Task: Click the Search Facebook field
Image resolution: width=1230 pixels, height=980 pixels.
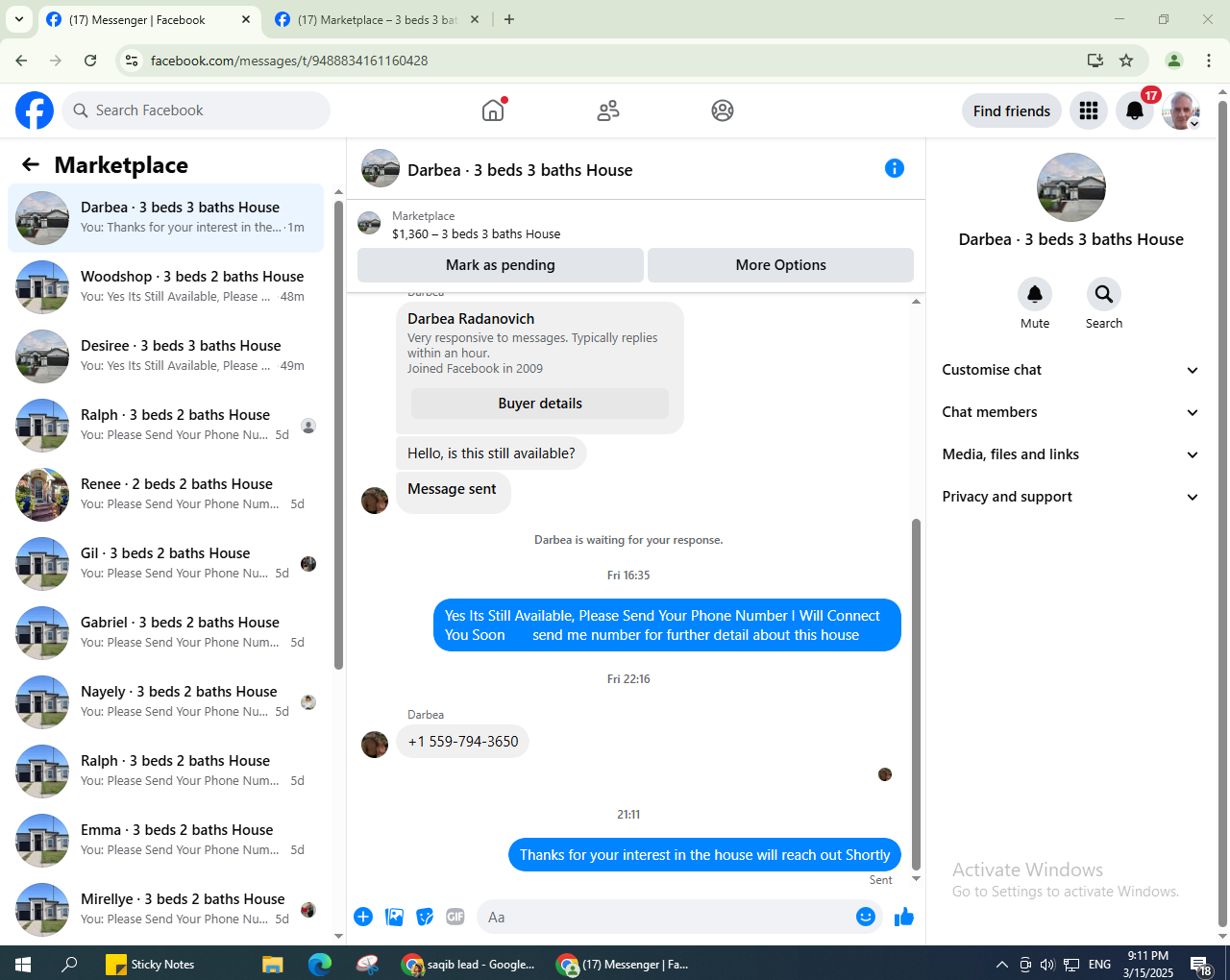Action: pyautogui.click(x=196, y=110)
